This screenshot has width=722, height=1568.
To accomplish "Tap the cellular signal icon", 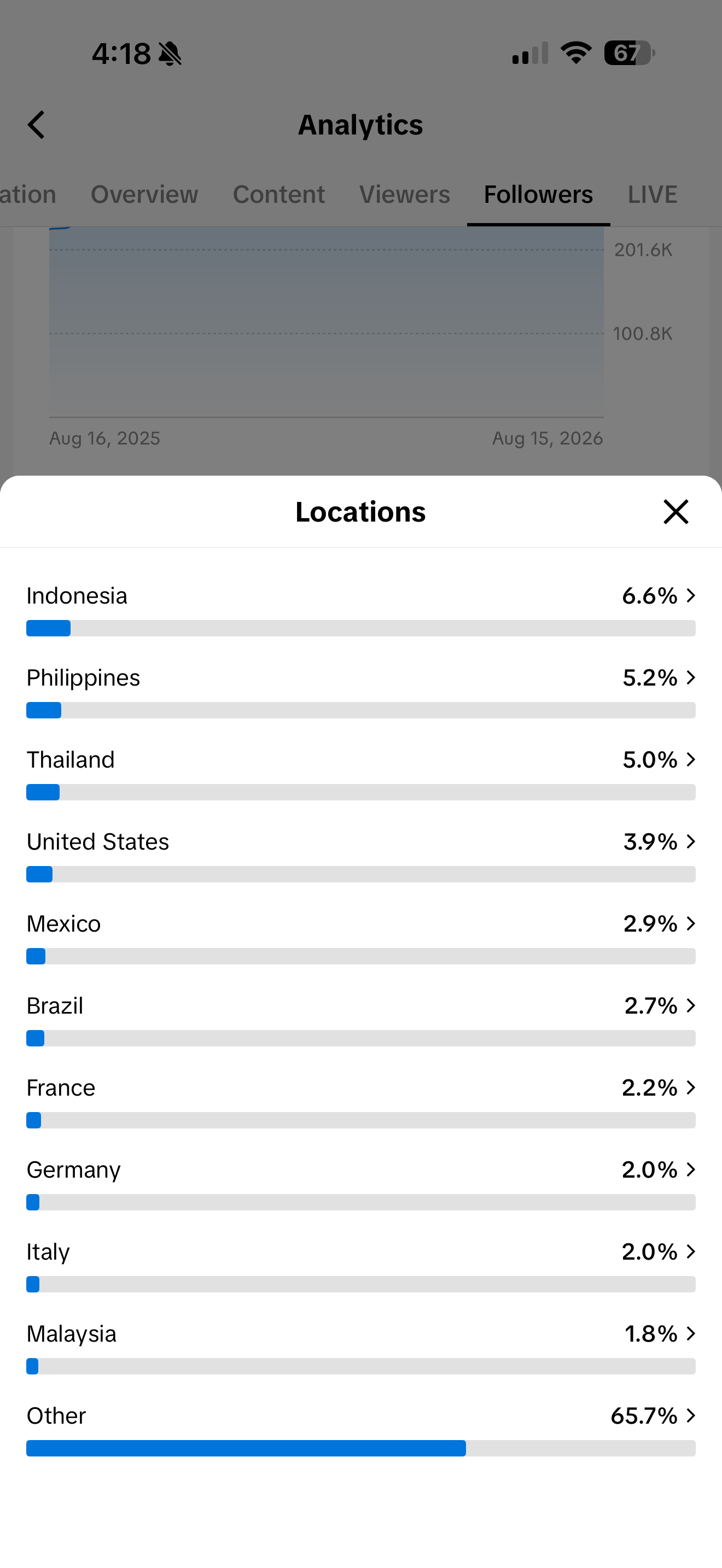I will [530, 53].
